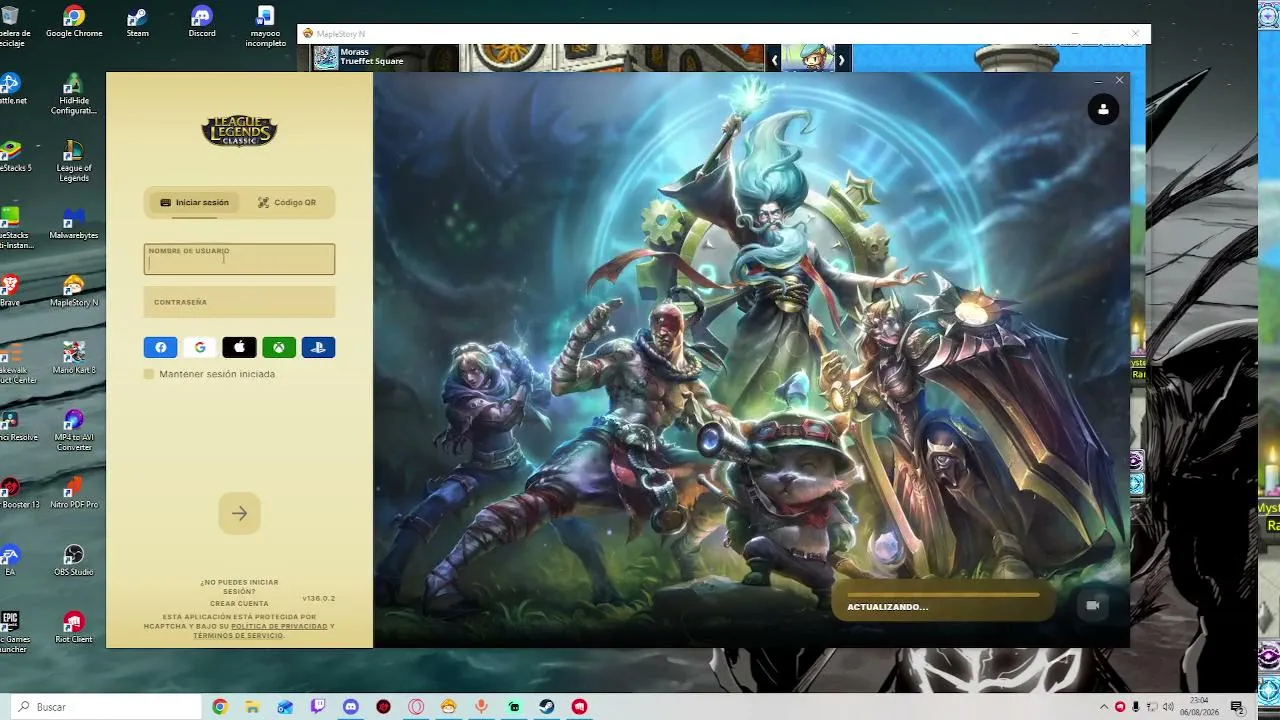Click ¿No puedes iniciar sesión? link
Image resolution: width=1280 pixels, height=720 pixels.
pos(239,586)
